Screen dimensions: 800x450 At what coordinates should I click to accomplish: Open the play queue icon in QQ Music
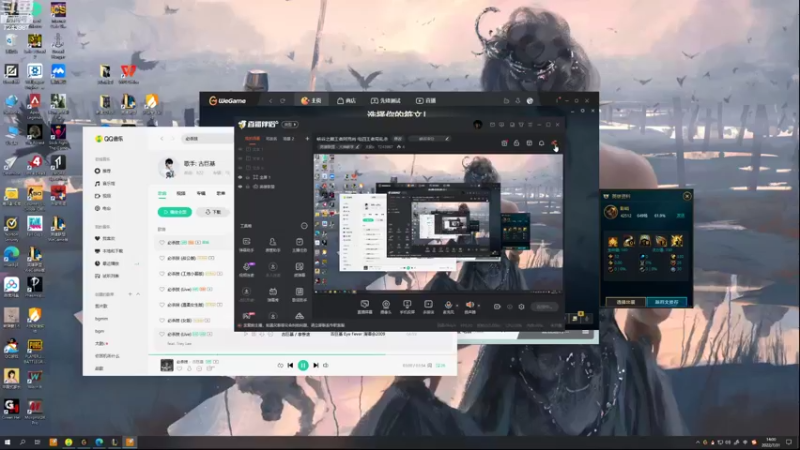(x=441, y=365)
